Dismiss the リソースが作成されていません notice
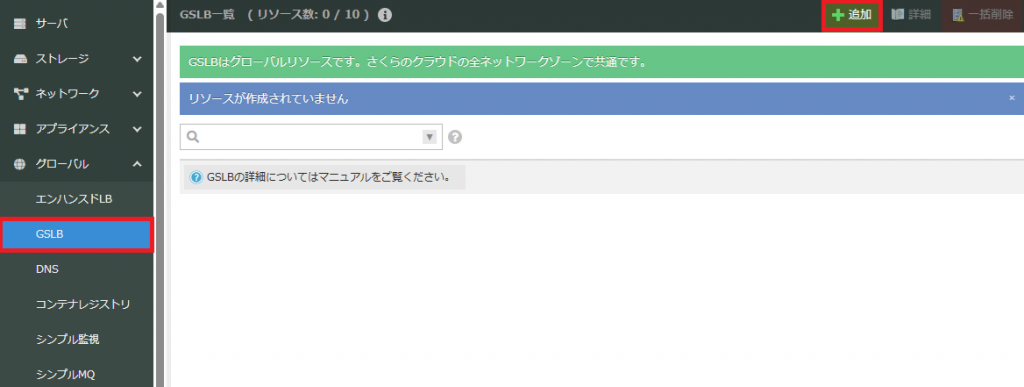The height and width of the screenshot is (387, 1024). click(1012, 99)
